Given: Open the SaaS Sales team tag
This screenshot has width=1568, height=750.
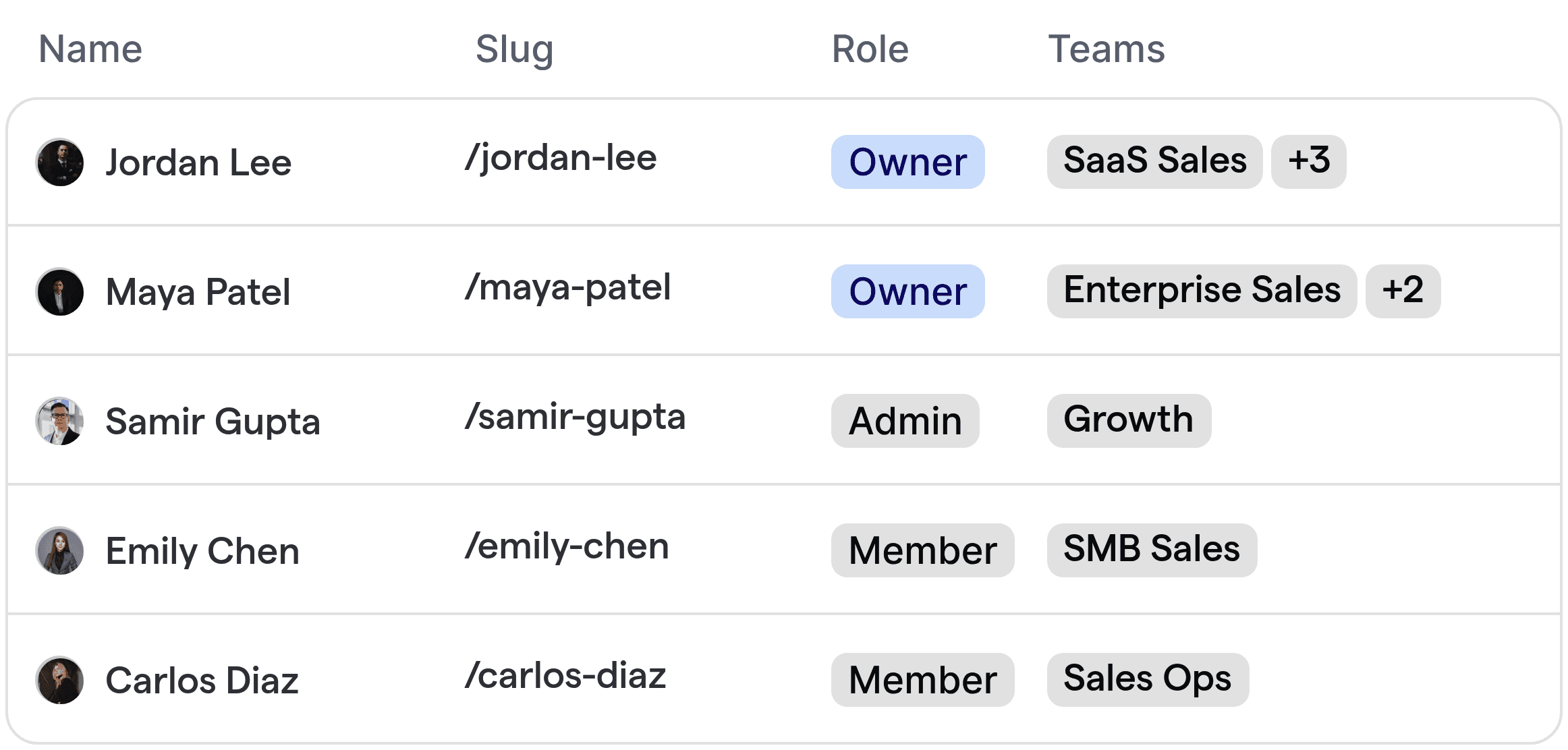Looking at the screenshot, I should click(x=1154, y=161).
